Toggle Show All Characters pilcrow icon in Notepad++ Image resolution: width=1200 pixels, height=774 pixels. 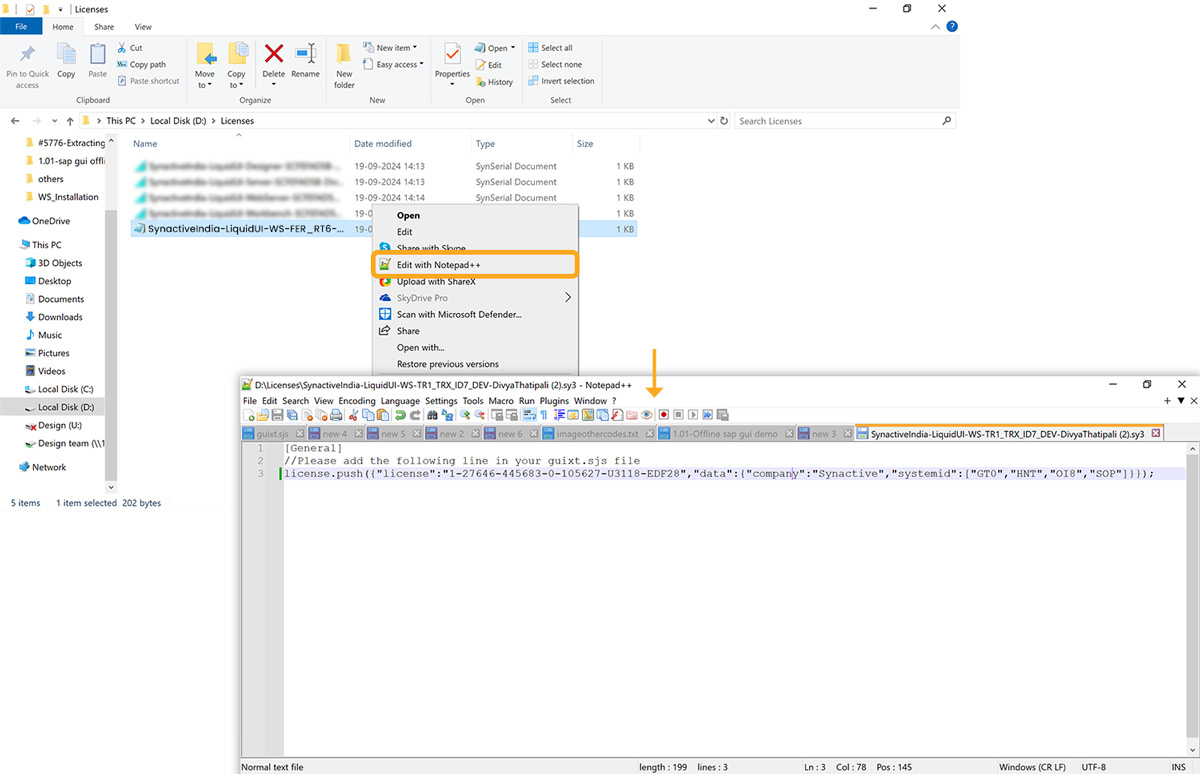click(x=544, y=415)
